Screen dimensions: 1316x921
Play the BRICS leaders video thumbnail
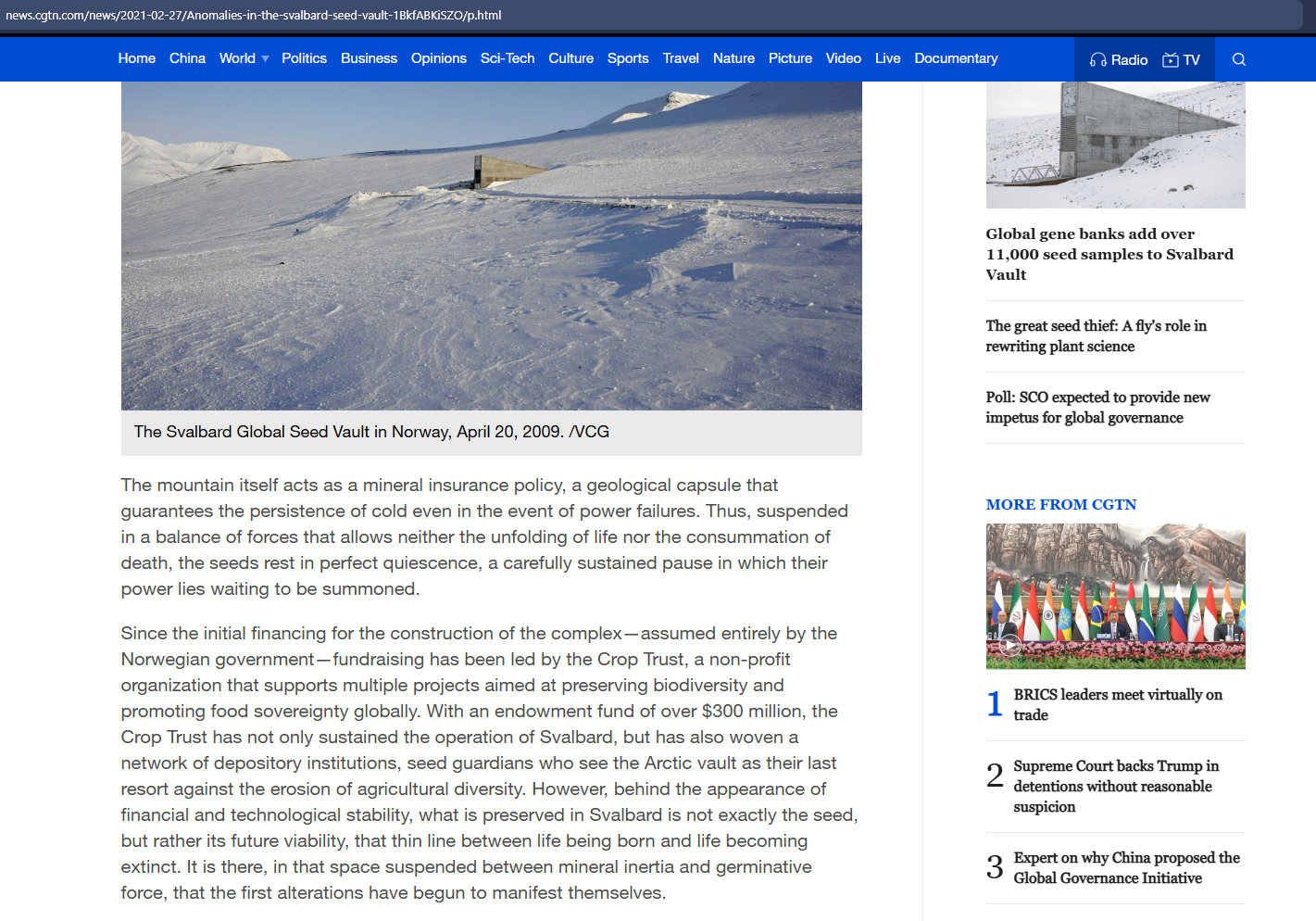tap(1115, 596)
